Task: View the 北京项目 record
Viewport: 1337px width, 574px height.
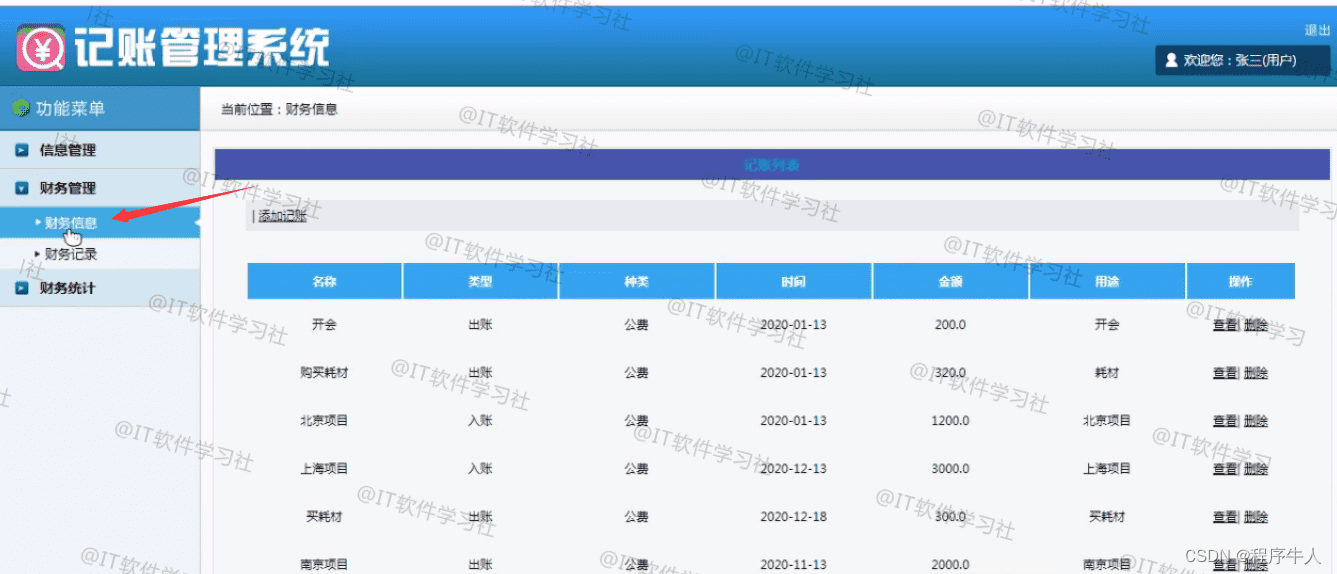Action: (x=1224, y=421)
